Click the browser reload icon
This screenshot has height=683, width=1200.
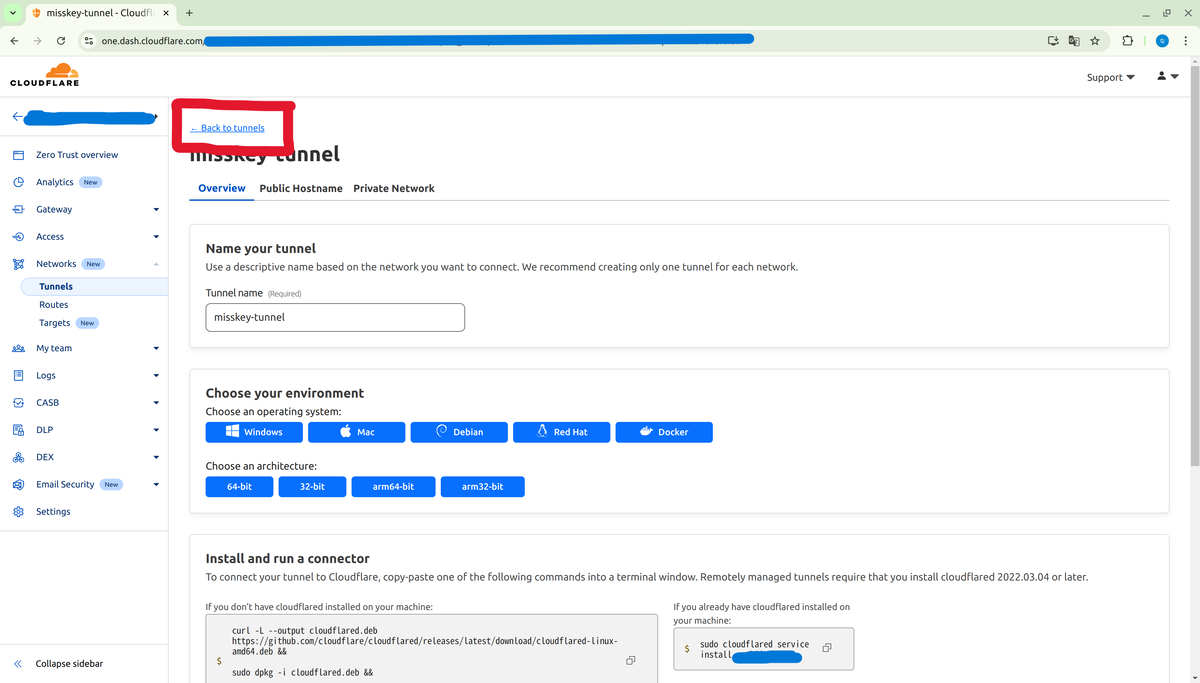coord(61,41)
